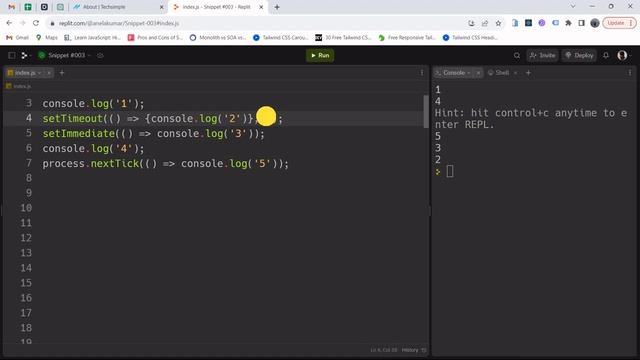640x360 pixels.
Task: Open the Chrome extensions puzzle icon
Action: click(568, 23)
